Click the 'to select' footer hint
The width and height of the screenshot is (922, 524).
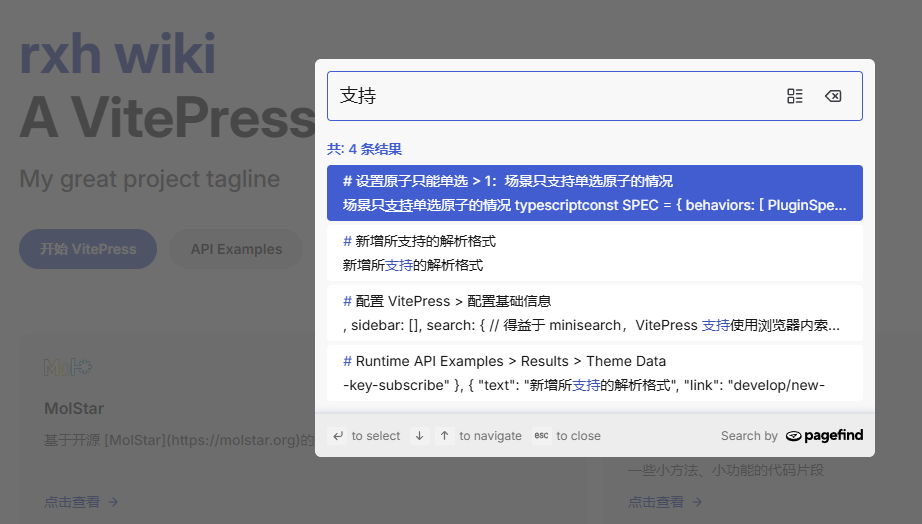376,436
